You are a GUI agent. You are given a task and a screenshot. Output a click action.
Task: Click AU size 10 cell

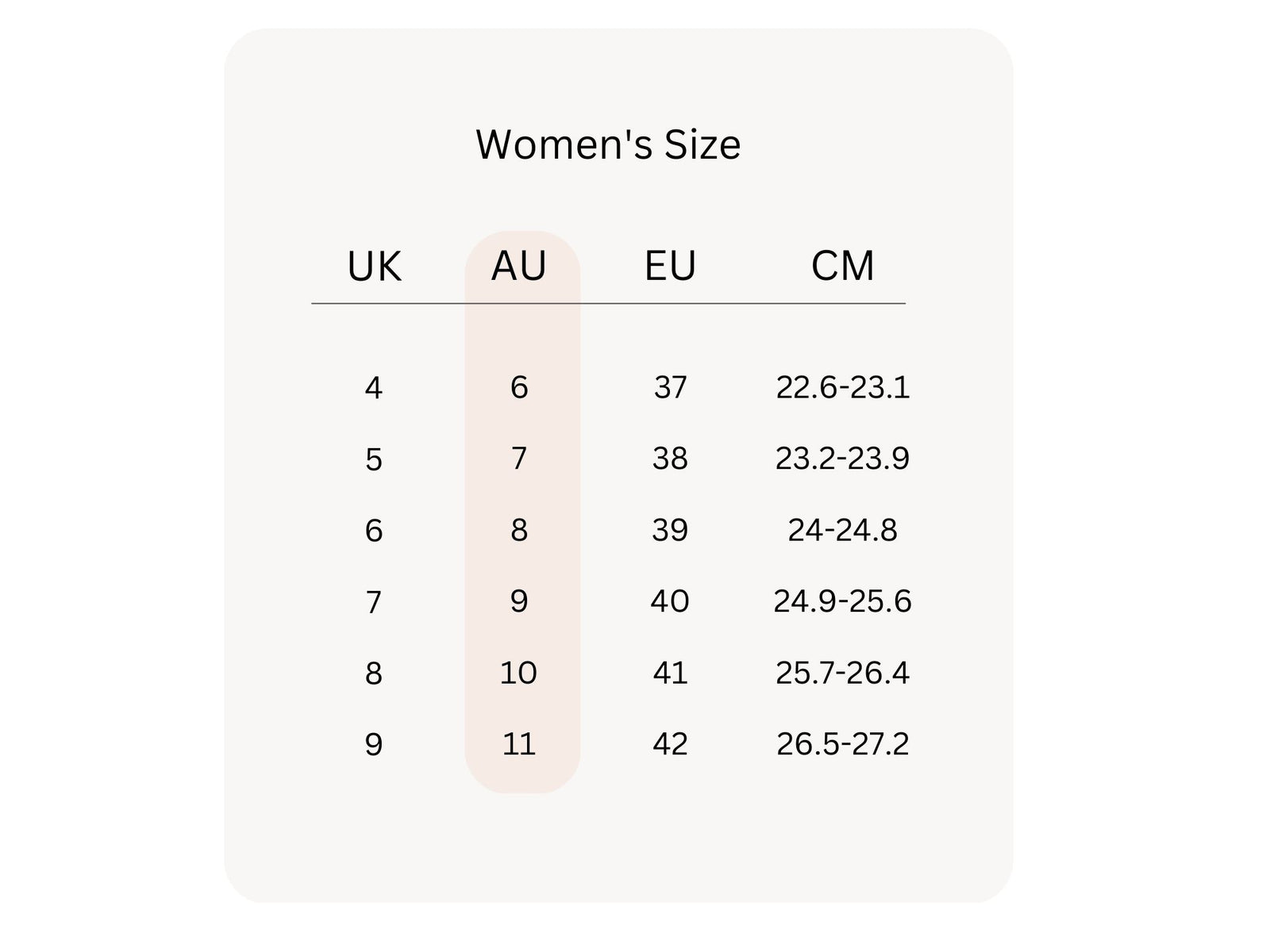coord(519,673)
